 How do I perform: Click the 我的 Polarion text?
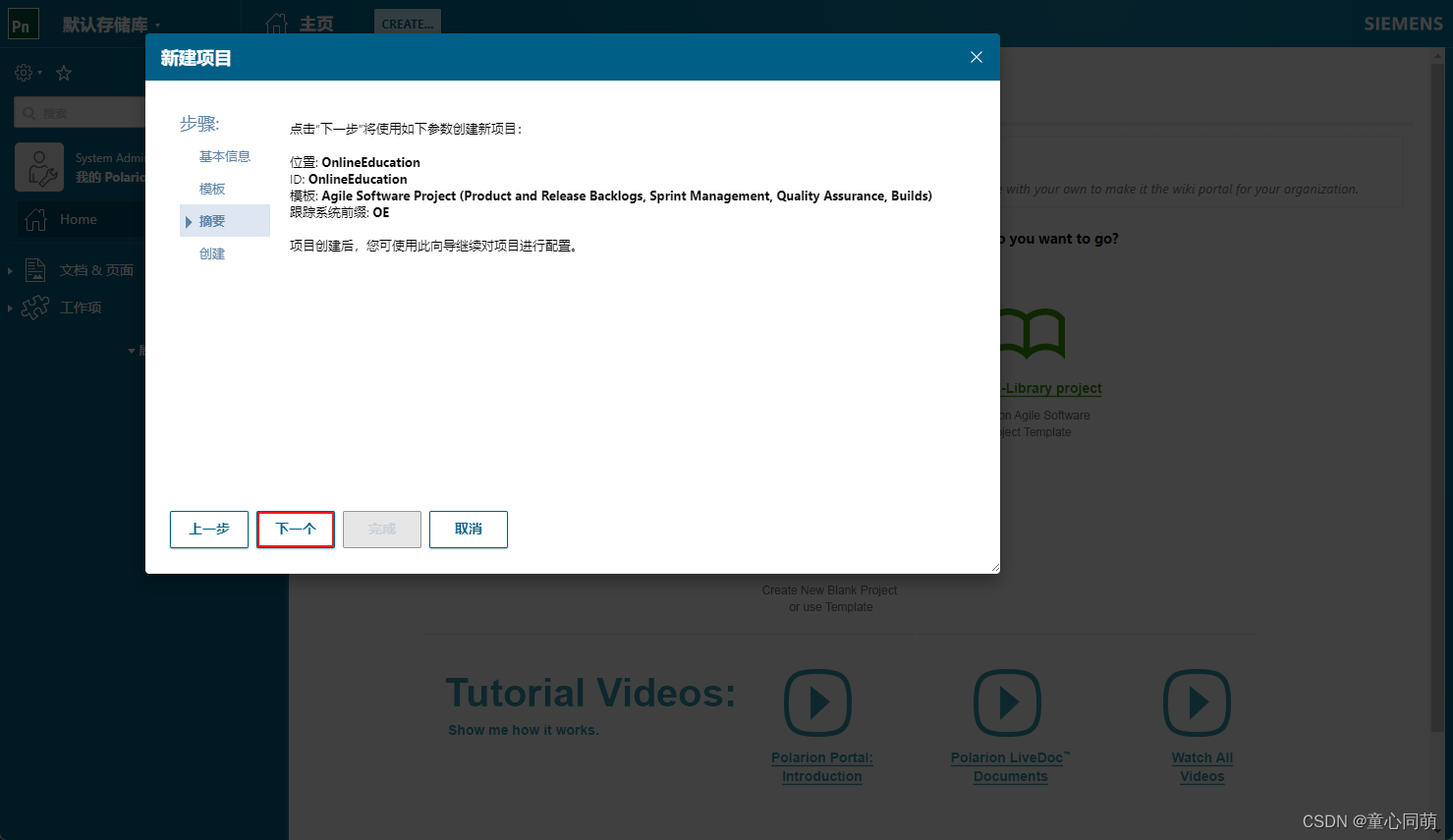point(110,177)
